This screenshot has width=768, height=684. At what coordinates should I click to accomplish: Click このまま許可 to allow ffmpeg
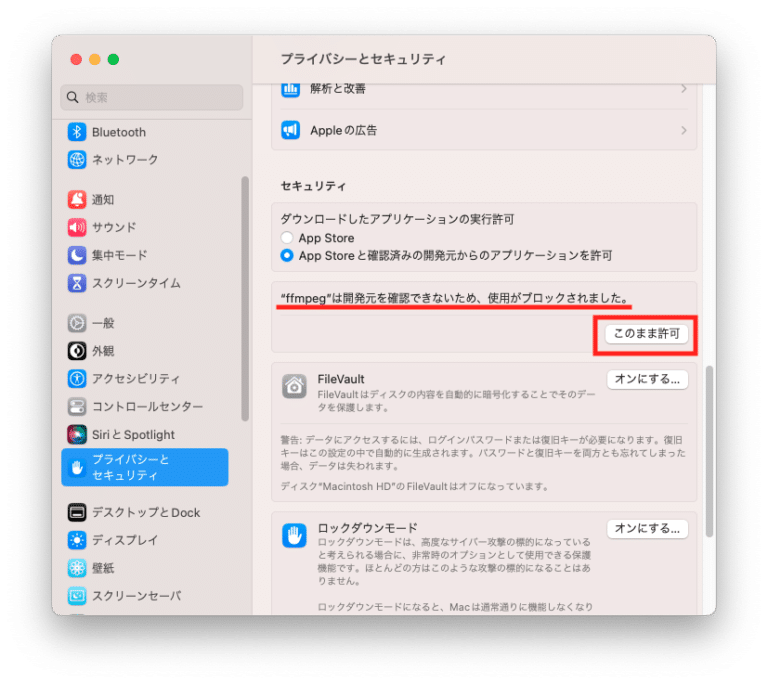[646, 334]
